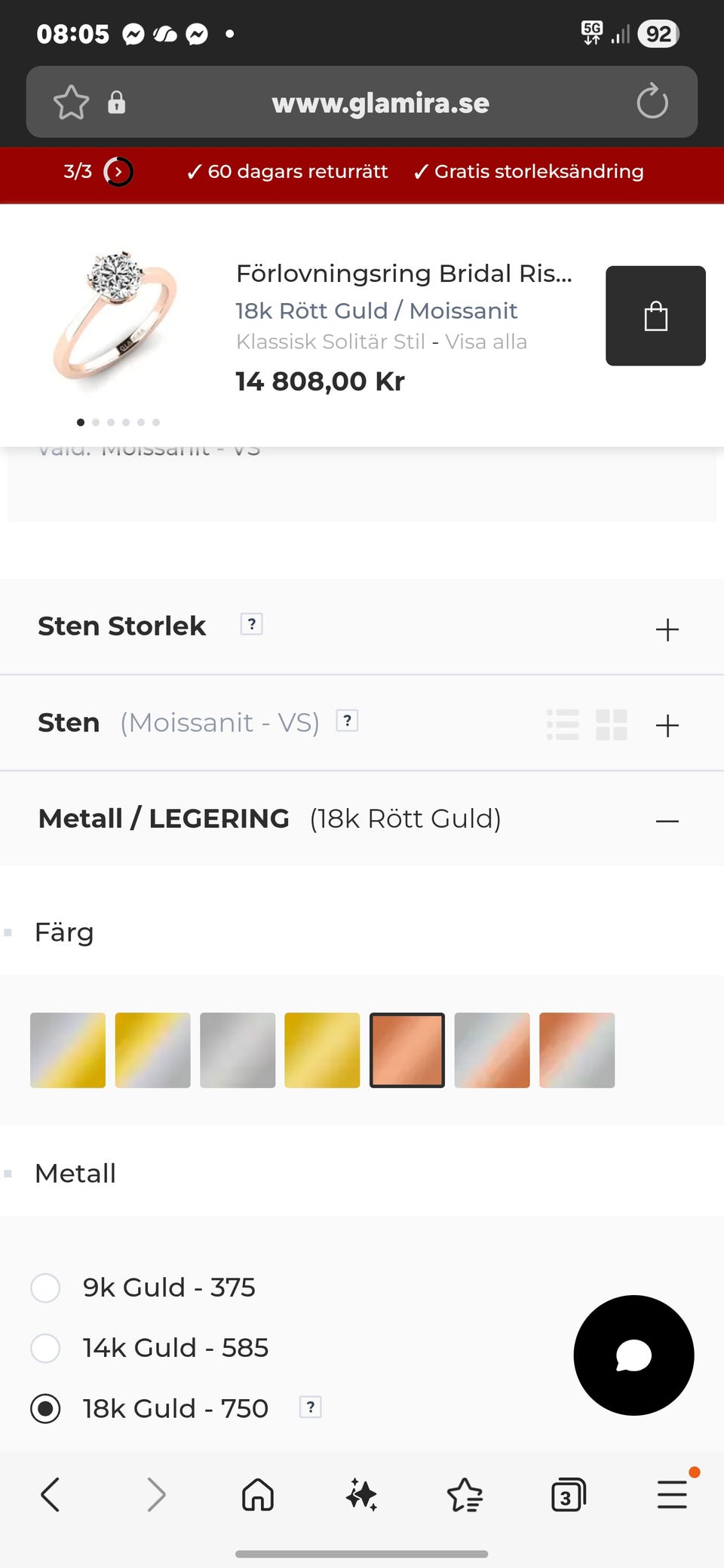
Task: Reload the glamira.se page
Action: [652, 102]
